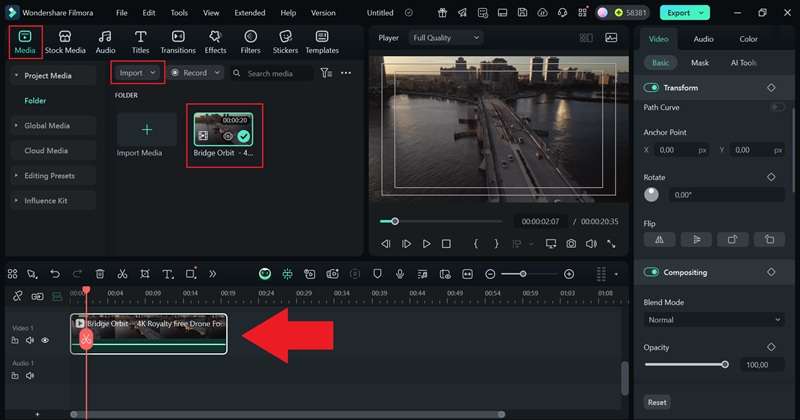Image resolution: width=800 pixels, height=420 pixels.
Task: Click the timeline text tool icon
Action: (x=167, y=274)
